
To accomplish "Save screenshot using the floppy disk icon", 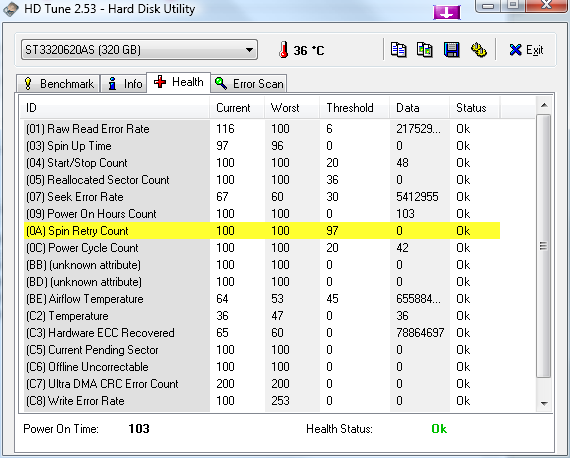I will pos(451,50).
